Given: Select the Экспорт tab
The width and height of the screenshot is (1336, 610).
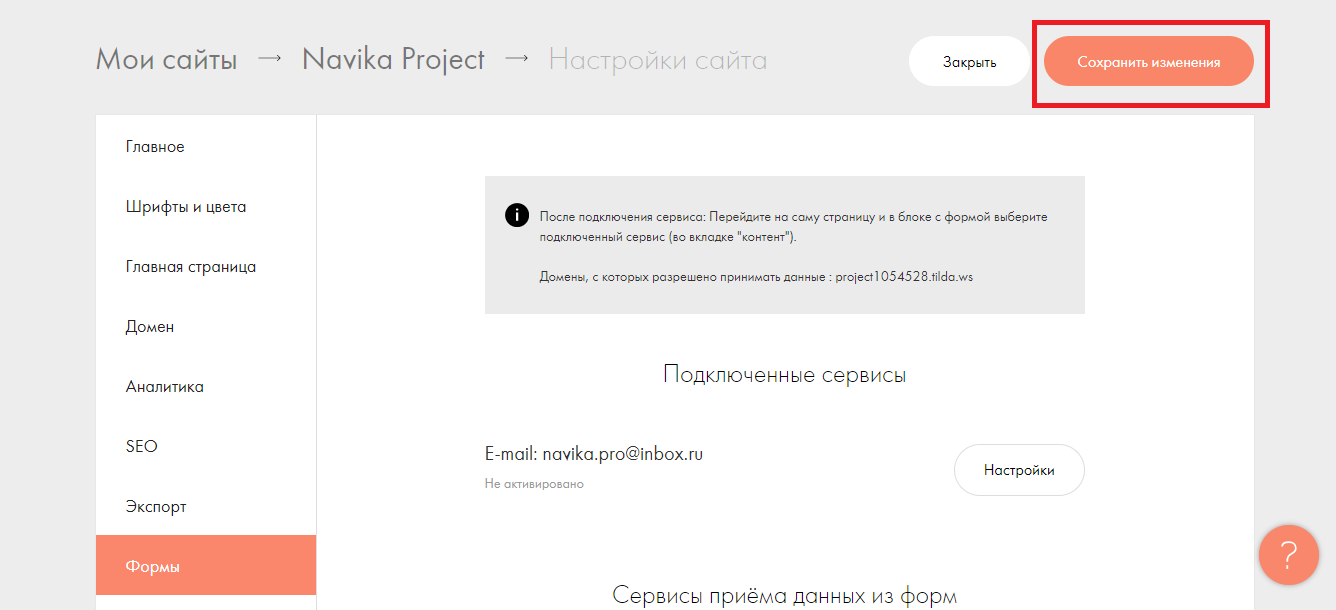Looking at the screenshot, I should (156, 507).
